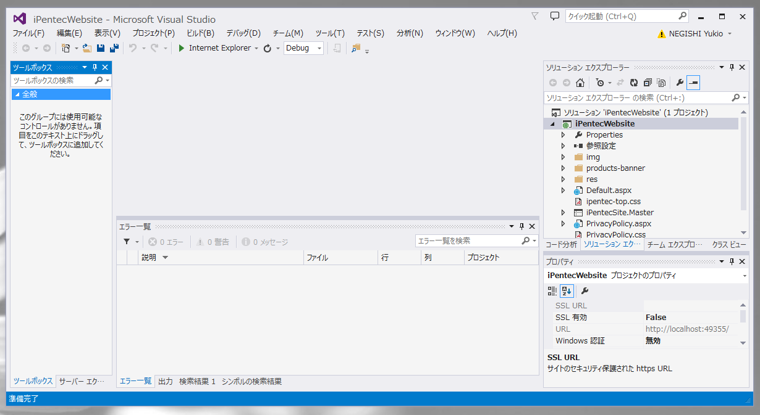Start debugging with green play arrow
Screen dimensions: 760x415
181,48
